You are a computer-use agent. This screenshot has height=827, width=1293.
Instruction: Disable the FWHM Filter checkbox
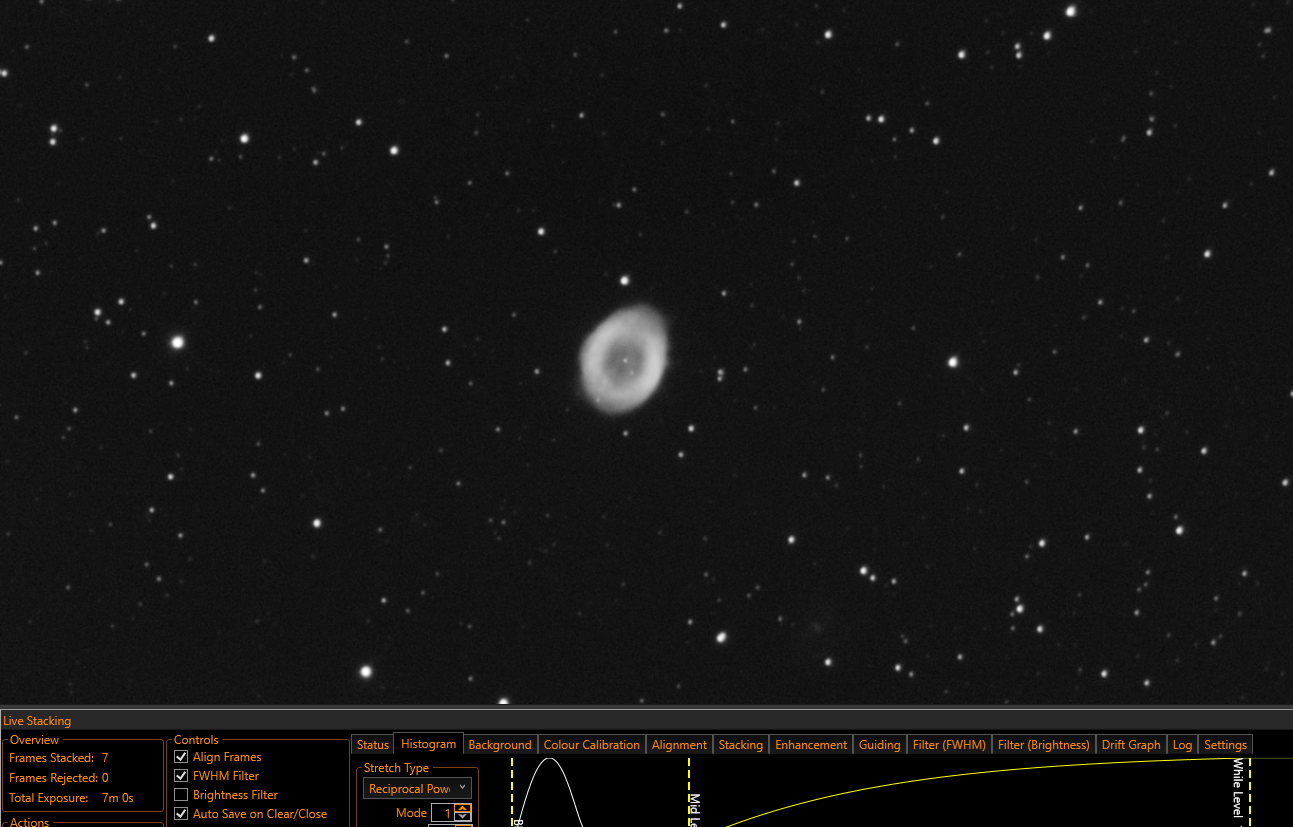point(181,776)
